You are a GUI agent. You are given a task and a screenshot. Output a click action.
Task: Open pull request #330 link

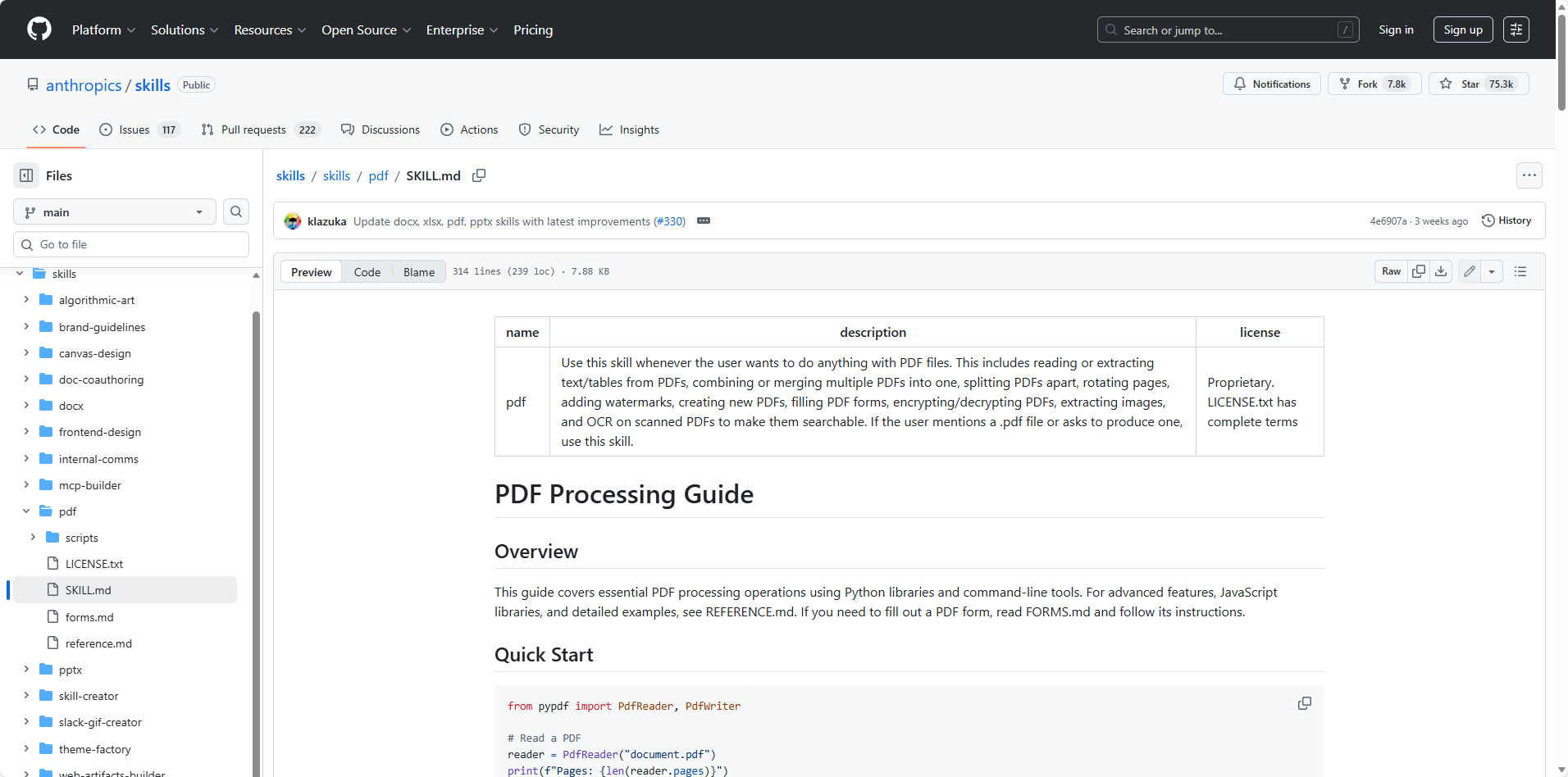point(669,221)
